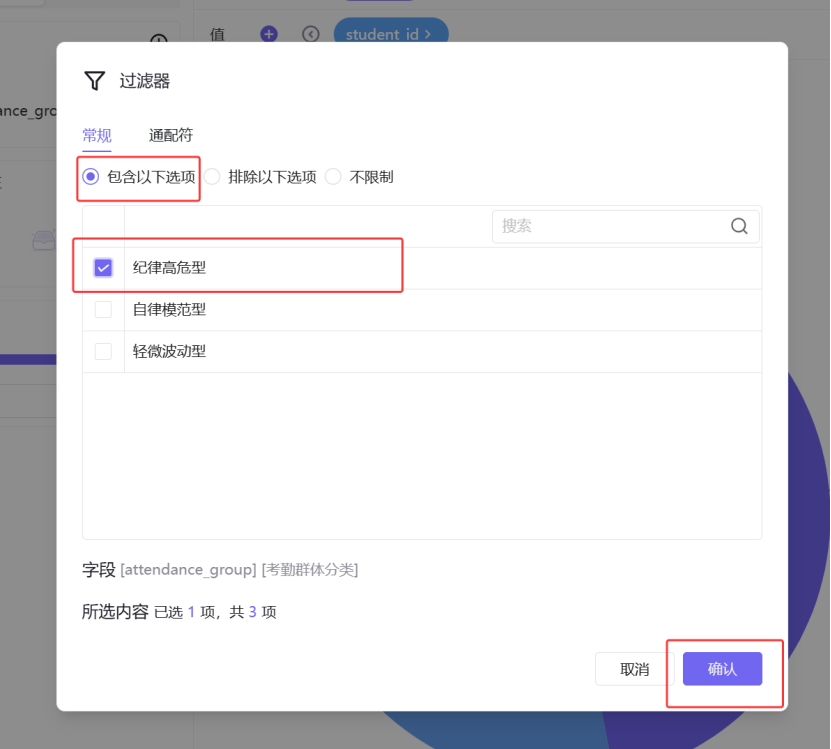Click the 自律模范型 row text
831x749 pixels.
[x=169, y=309]
